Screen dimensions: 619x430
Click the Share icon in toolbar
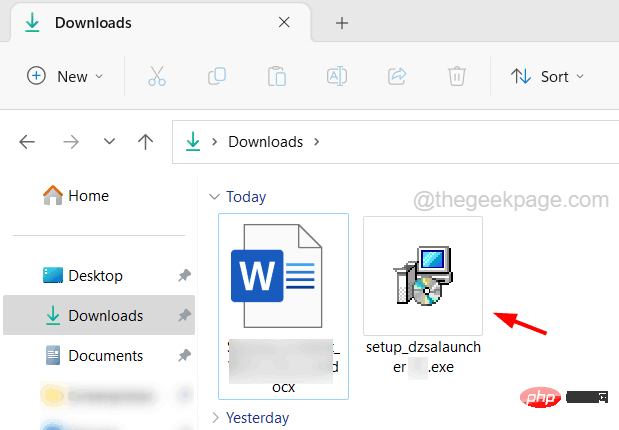[x=397, y=76]
